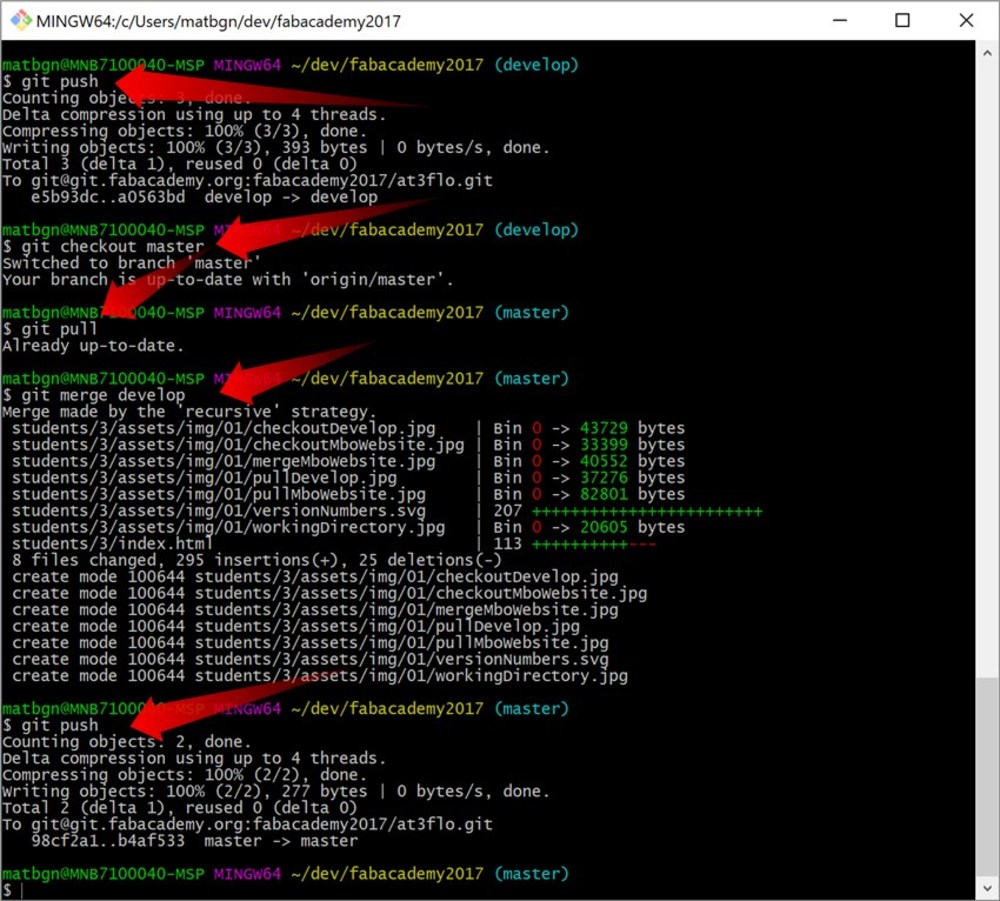Click the versionNumbers.svg diffstat line with 207
Viewport: 1000px width, 901px height.
387,511
